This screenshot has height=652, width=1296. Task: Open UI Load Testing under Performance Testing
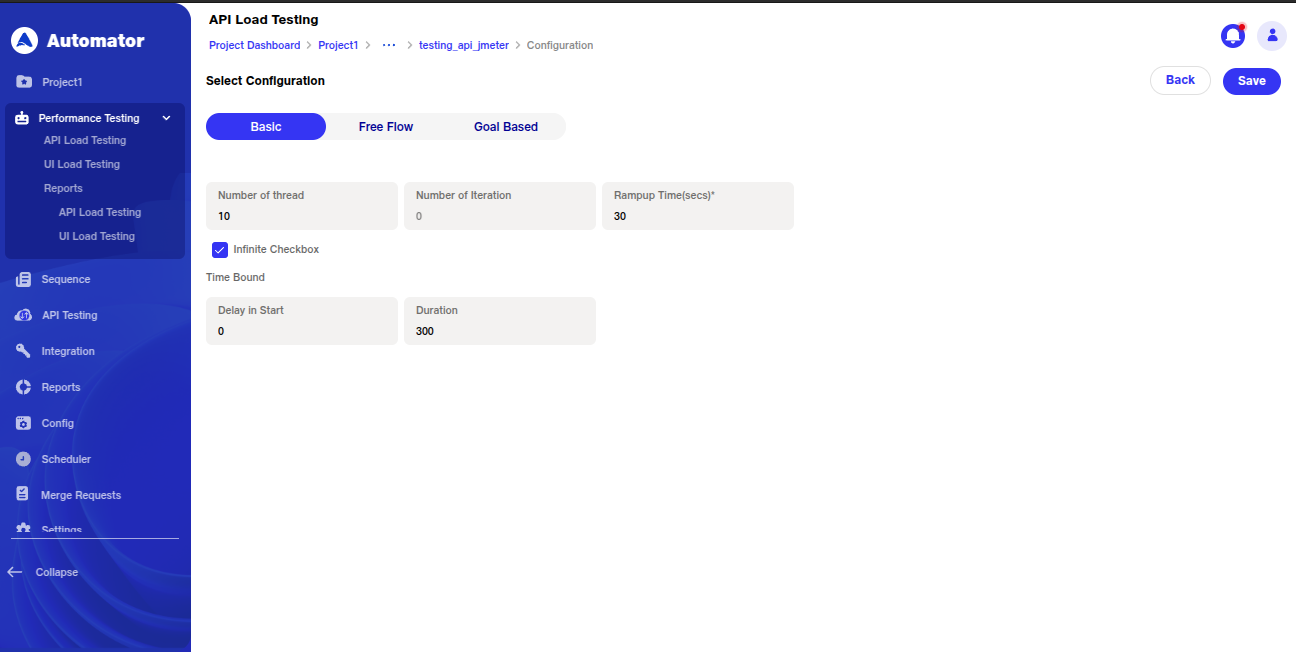(82, 164)
